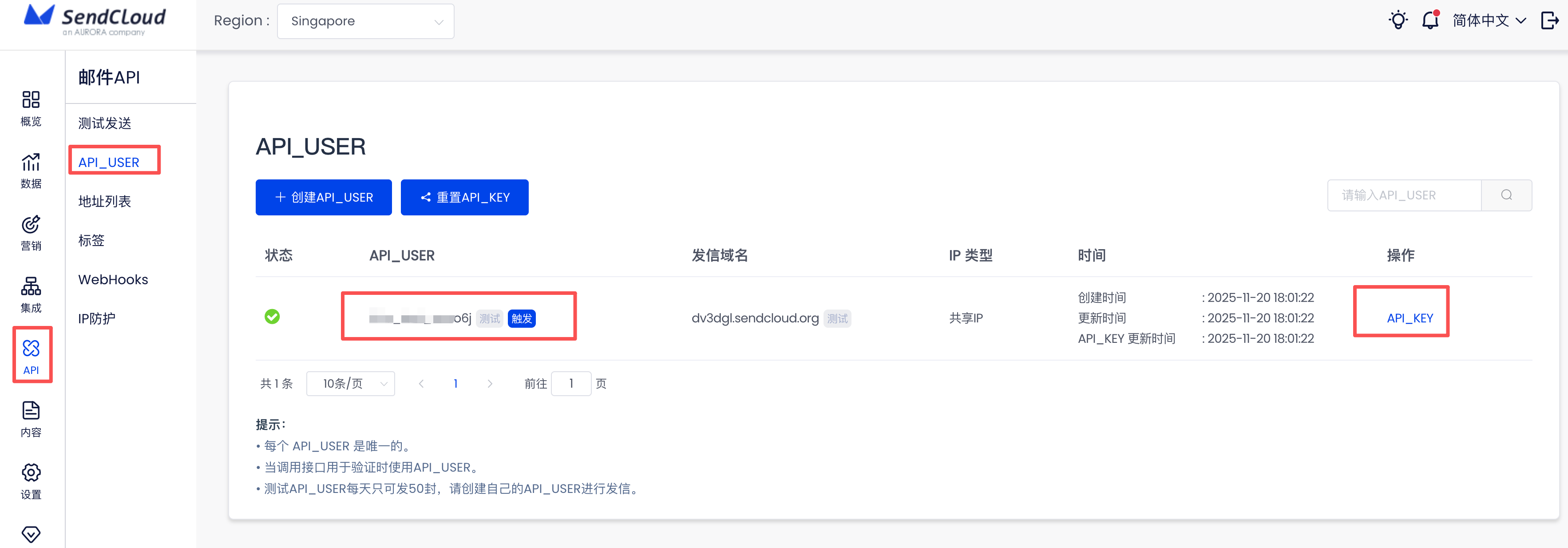Image resolution: width=1568 pixels, height=548 pixels.
Task: Click the 创建API_USER button
Action: click(x=323, y=197)
